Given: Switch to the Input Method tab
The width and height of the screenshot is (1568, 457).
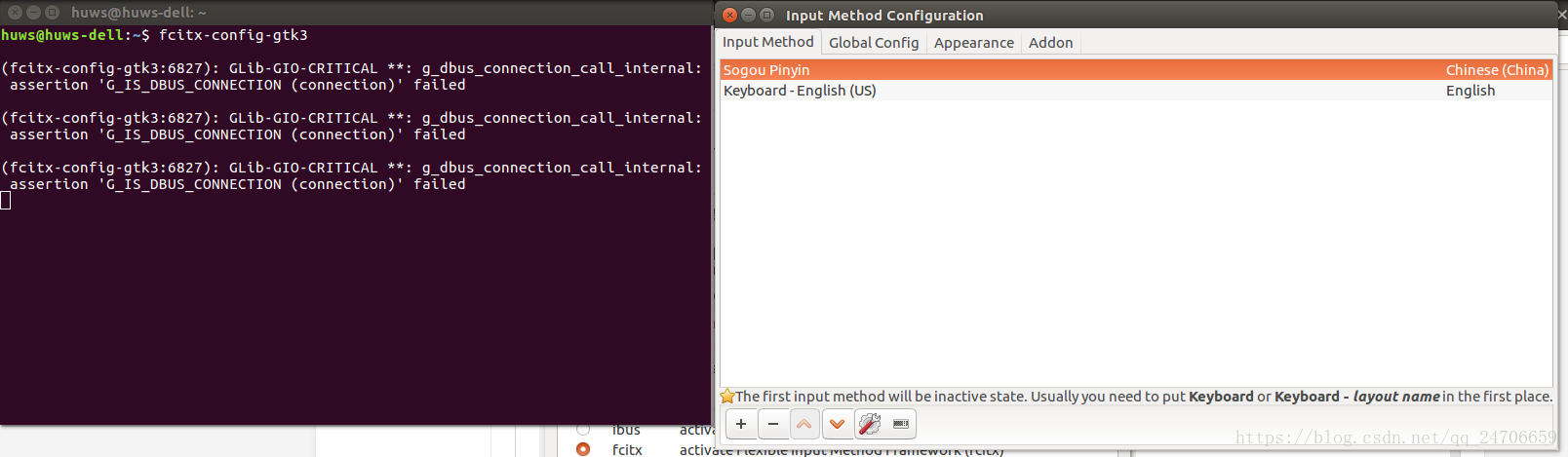Looking at the screenshot, I should [x=767, y=42].
